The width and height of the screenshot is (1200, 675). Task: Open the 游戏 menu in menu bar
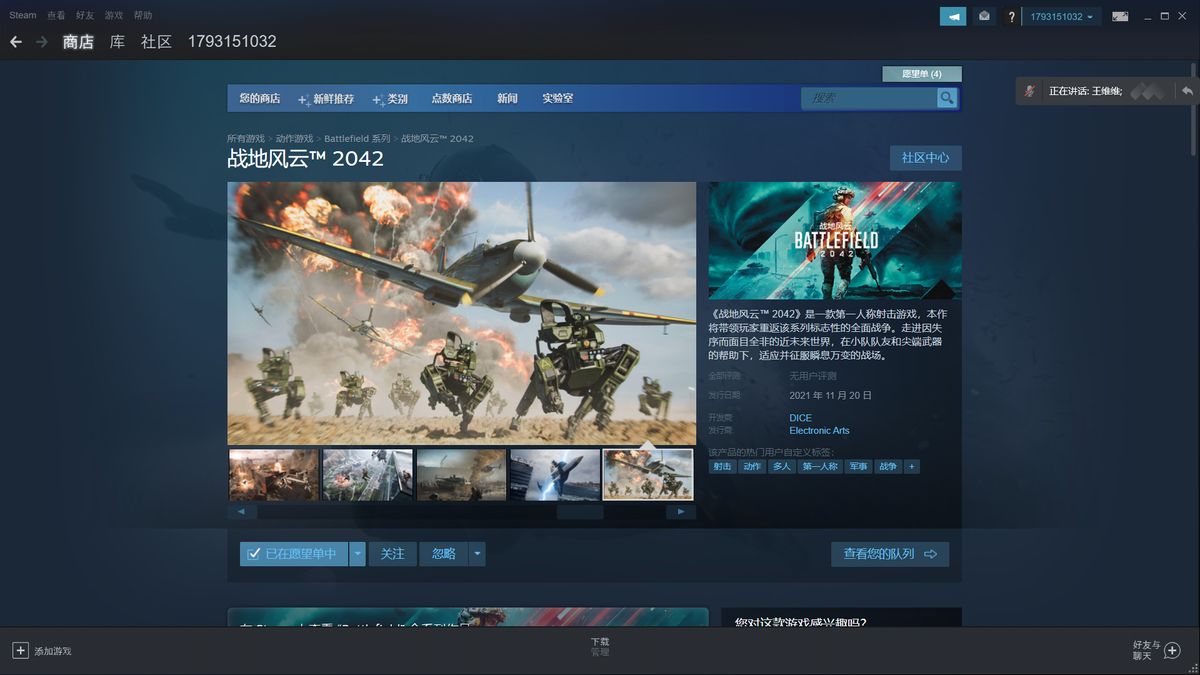click(x=114, y=16)
